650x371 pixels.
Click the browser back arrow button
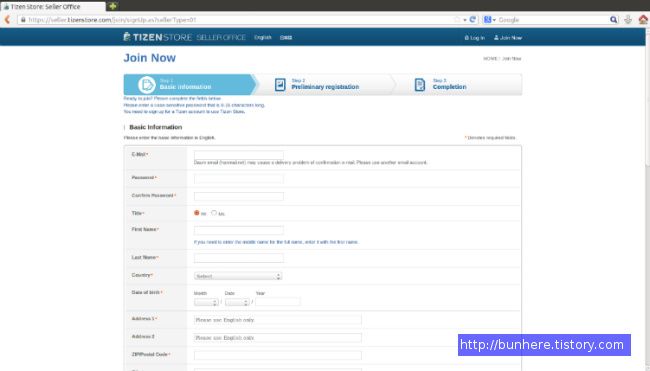click(7, 19)
